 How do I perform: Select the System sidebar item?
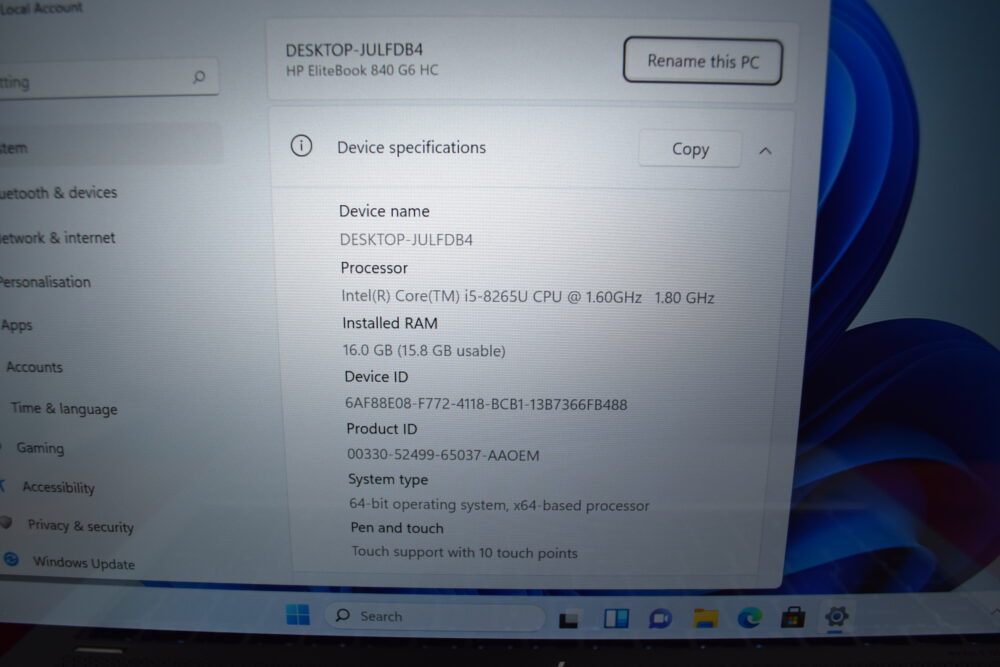pos(108,146)
